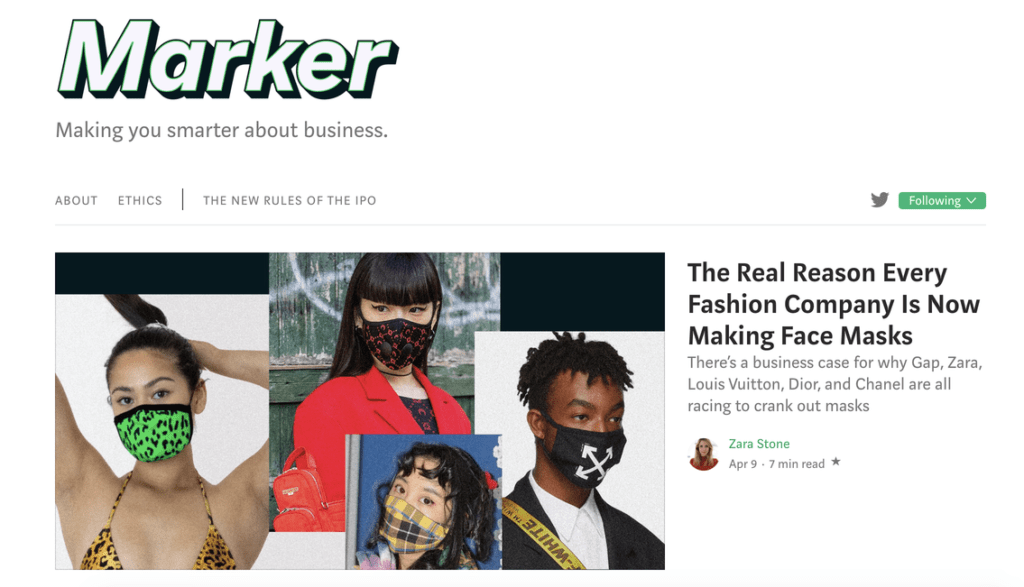Click the tagline Making you smarter about business

(221, 130)
